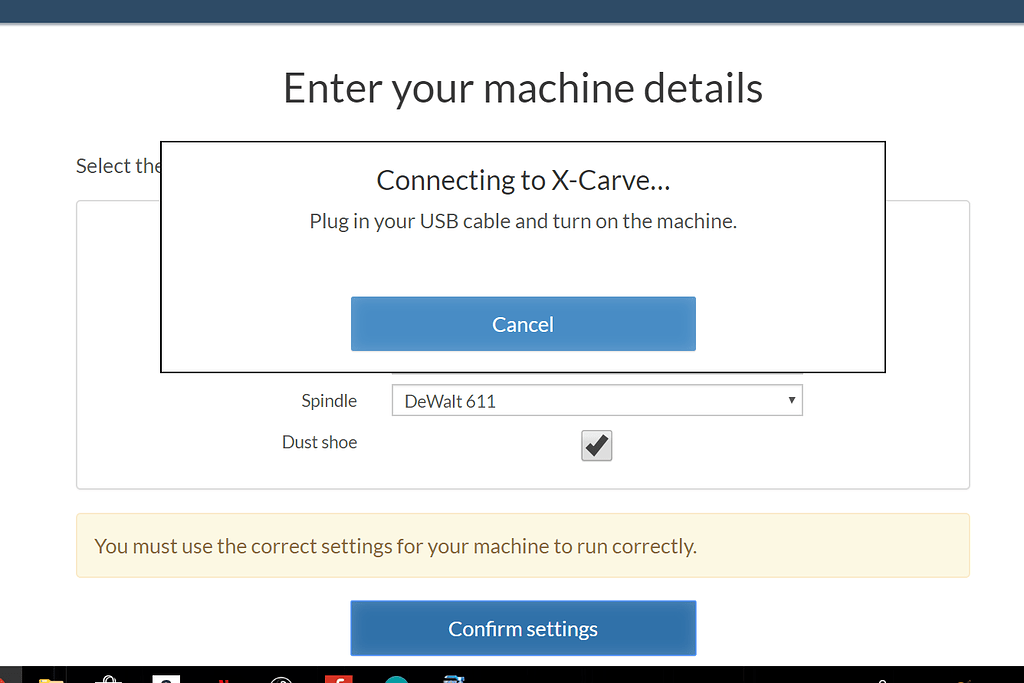1024x683 pixels.
Task: Click the USB cable instruction text
Action: pos(523,221)
